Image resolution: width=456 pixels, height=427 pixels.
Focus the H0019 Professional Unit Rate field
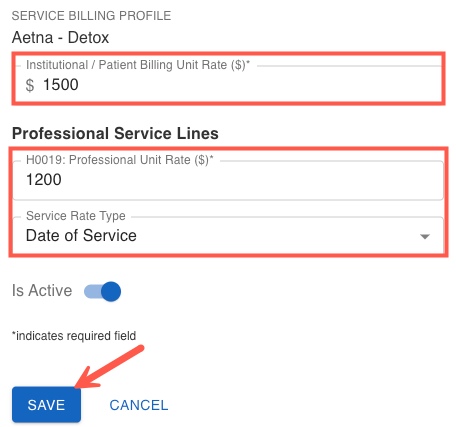pos(228,180)
